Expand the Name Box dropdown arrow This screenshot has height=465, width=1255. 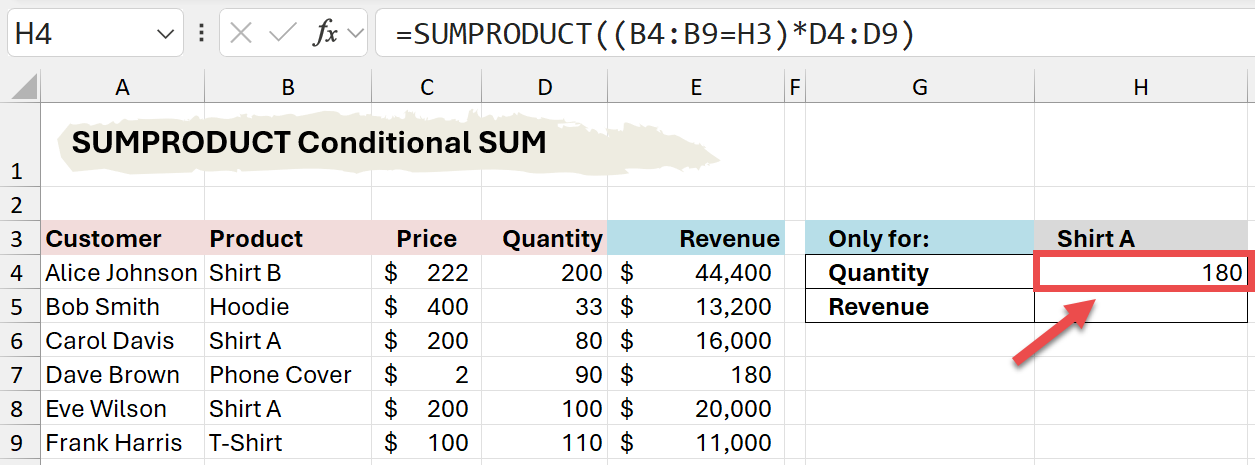pyautogui.click(x=165, y=34)
